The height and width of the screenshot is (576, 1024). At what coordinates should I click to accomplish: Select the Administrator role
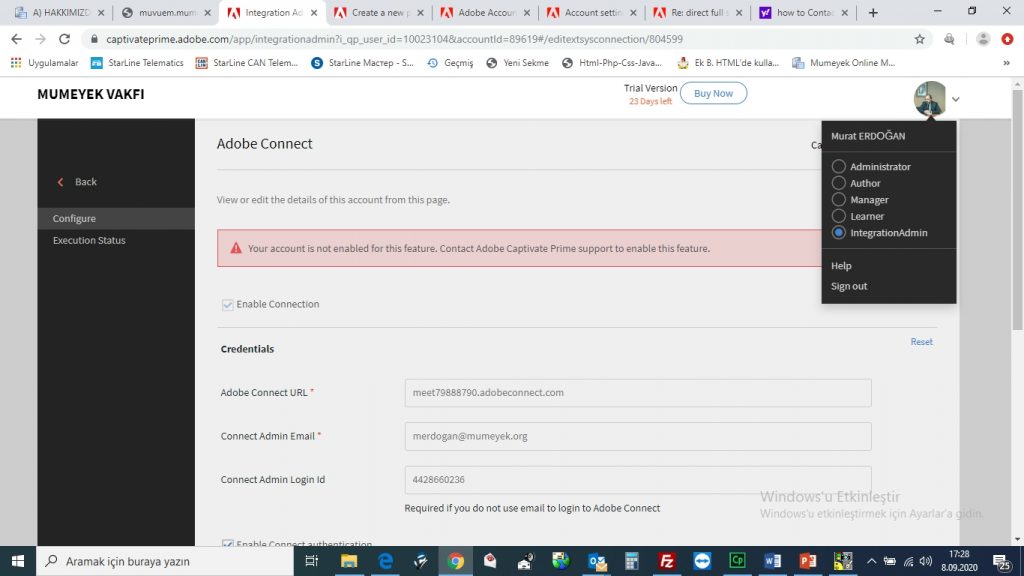click(x=838, y=166)
